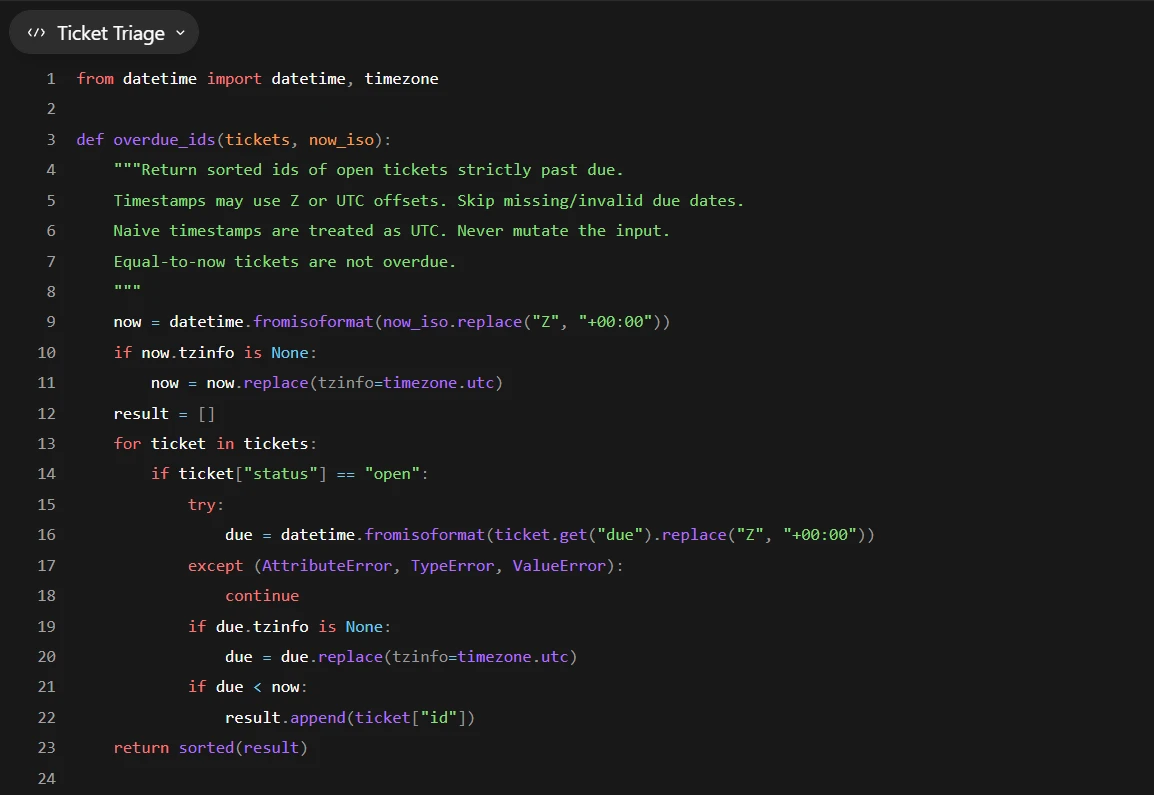Expand the chevron next to Ticket Triage
The width and height of the screenshot is (1154, 795).
click(180, 33)
